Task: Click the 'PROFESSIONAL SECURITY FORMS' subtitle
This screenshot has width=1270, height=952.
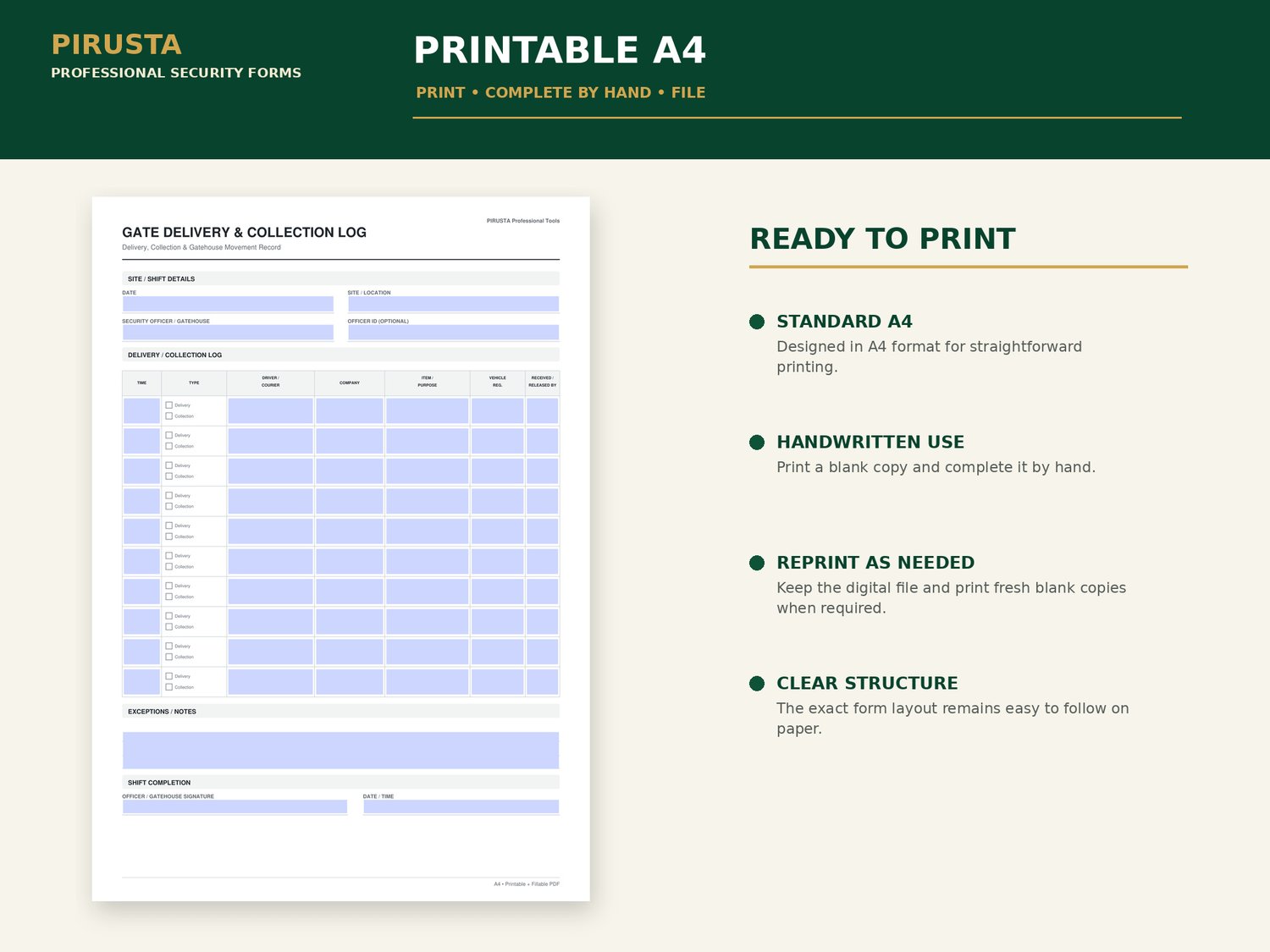Action: click(x=176, y=73)
